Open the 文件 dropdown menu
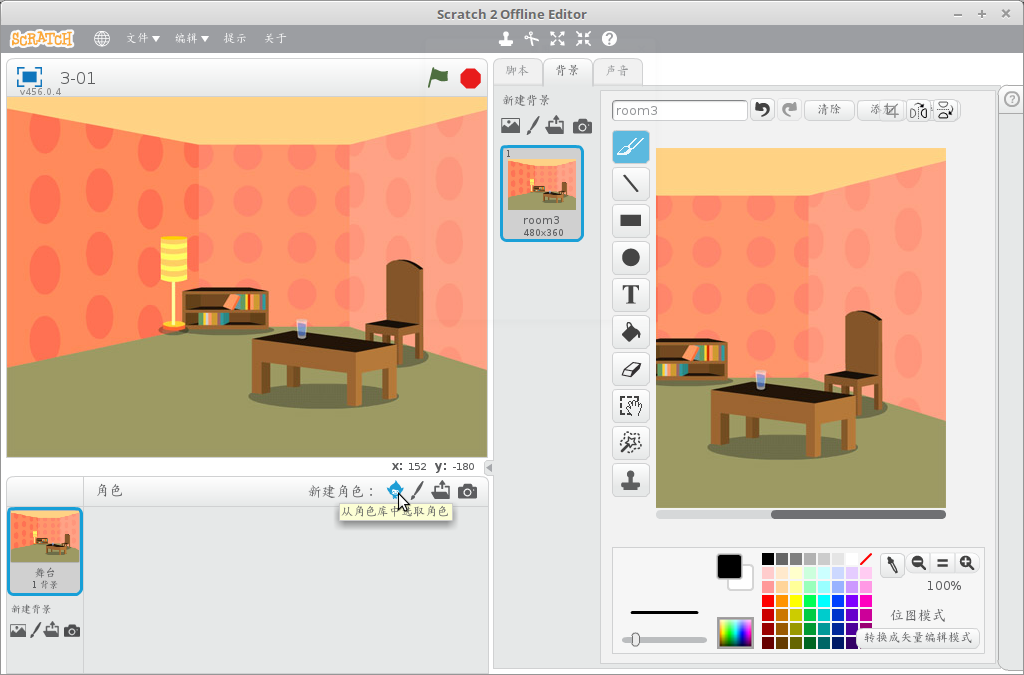Image resolution: width=1024 pixels, height=675 pixels. 143,39
